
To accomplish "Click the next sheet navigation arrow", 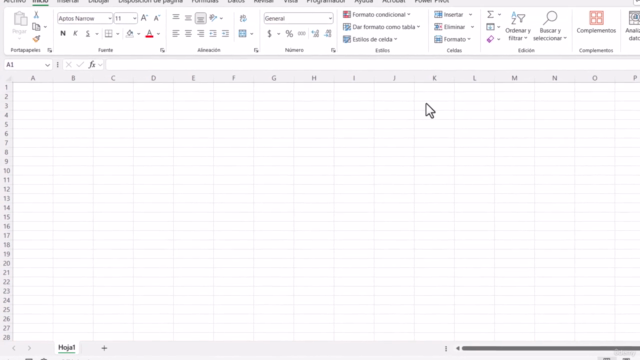I will 29,348.
